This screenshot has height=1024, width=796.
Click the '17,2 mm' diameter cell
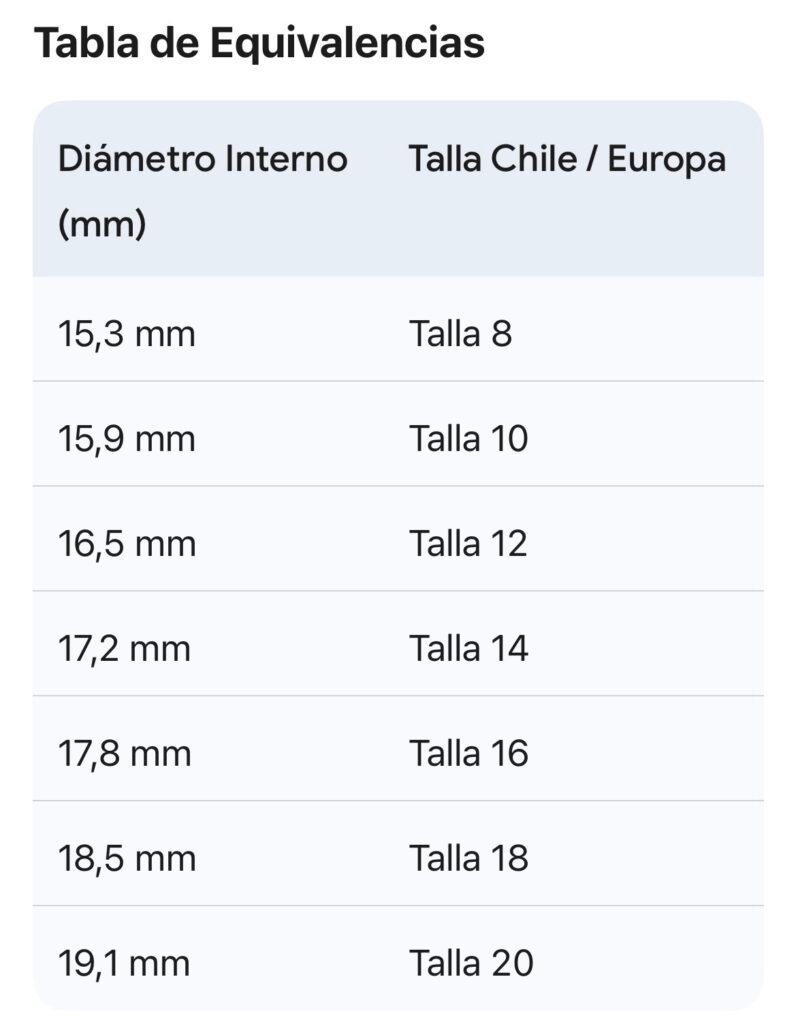pyautogui.click(x=124, y=649)
